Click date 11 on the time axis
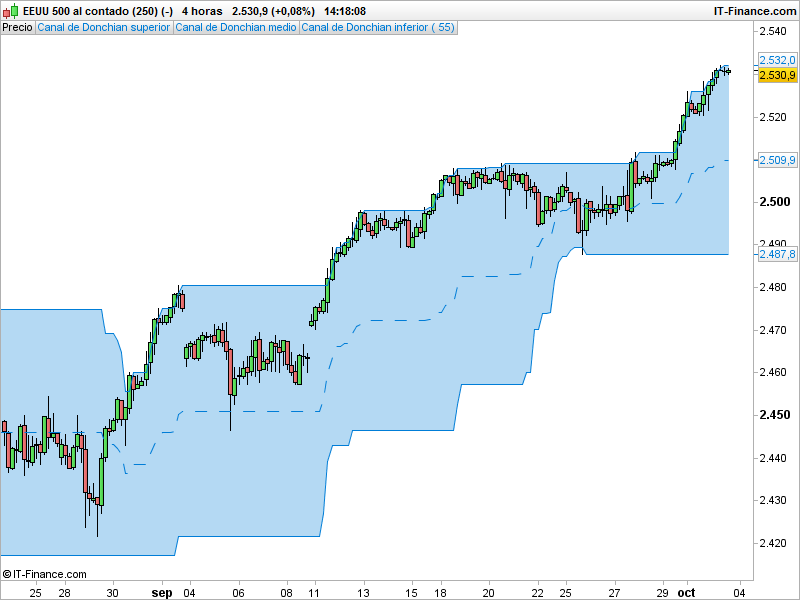This screenshot has width=800, height=600. [x=314, y=593]
